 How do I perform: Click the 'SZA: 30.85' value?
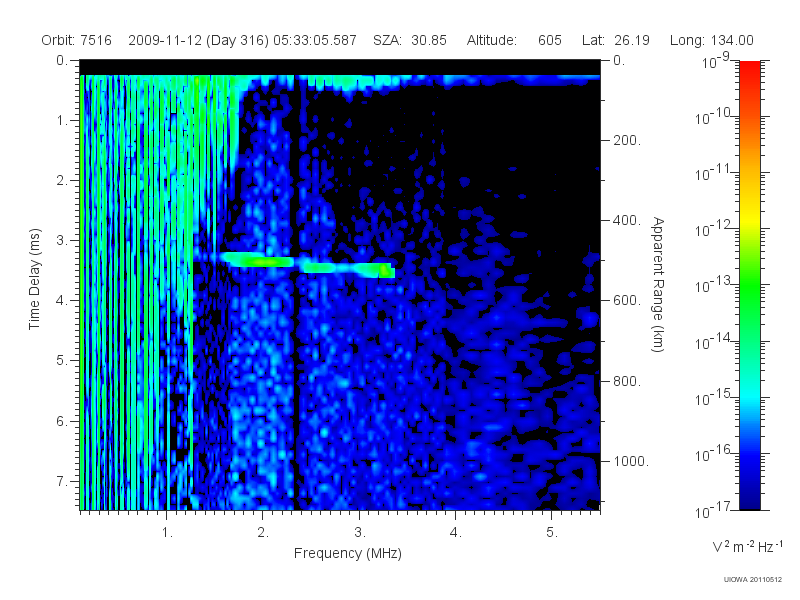(410, 40)
